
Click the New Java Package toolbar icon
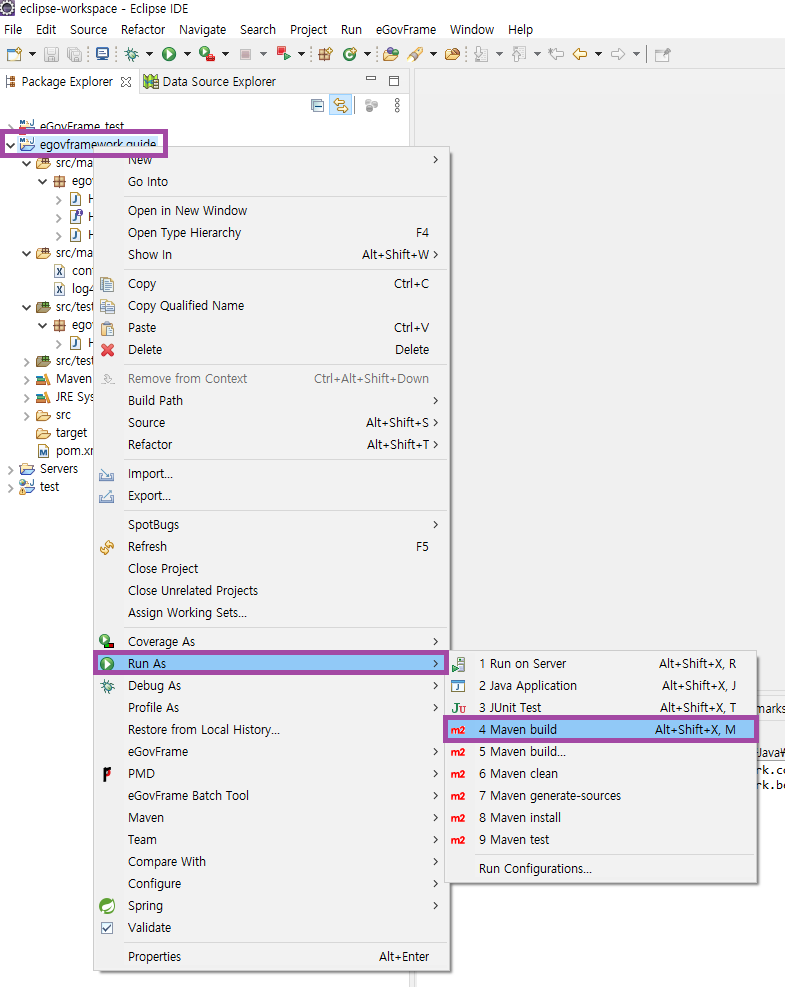pyautogui.click(x=325, y=54)
